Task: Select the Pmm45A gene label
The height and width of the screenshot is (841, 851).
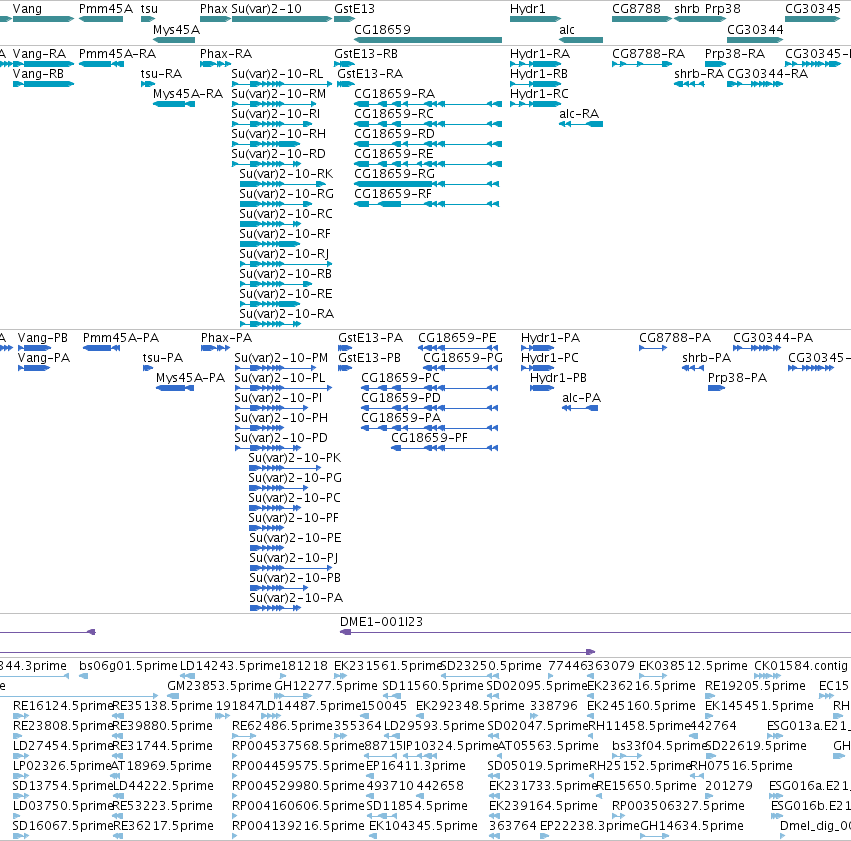Action: (x=106, y=9)
